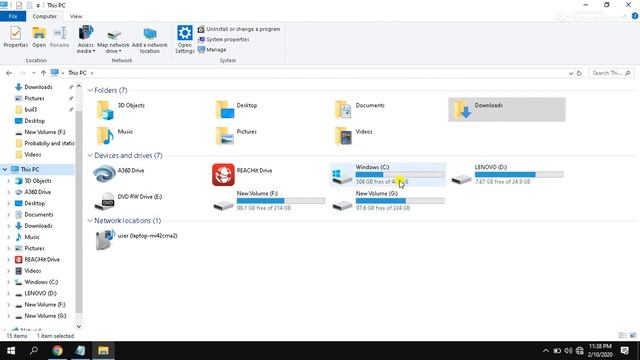Open the File menu
Image resolution: width=640 pixels, height=360 pixels.
(13, 16)
